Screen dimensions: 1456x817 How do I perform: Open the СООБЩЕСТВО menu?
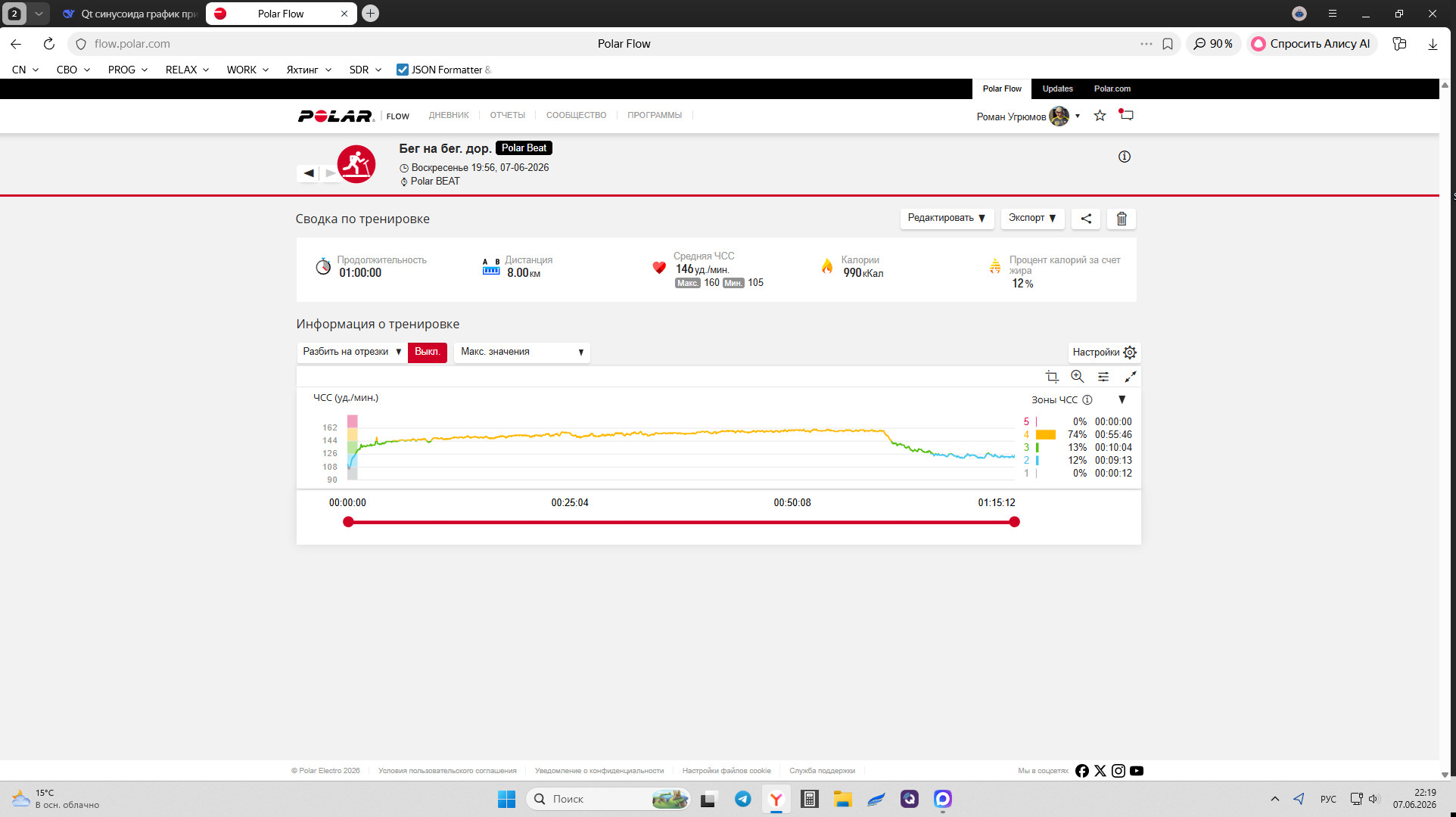tap(576, 116)
